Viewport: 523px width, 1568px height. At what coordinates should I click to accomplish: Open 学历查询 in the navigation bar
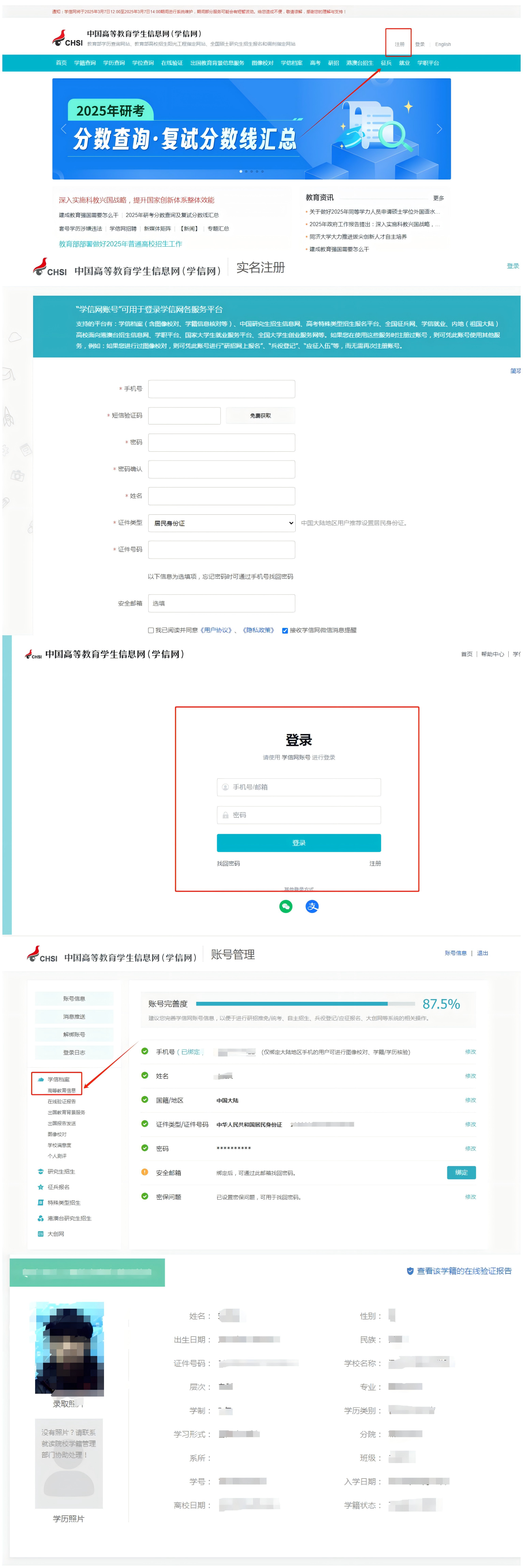click(114, 63)
